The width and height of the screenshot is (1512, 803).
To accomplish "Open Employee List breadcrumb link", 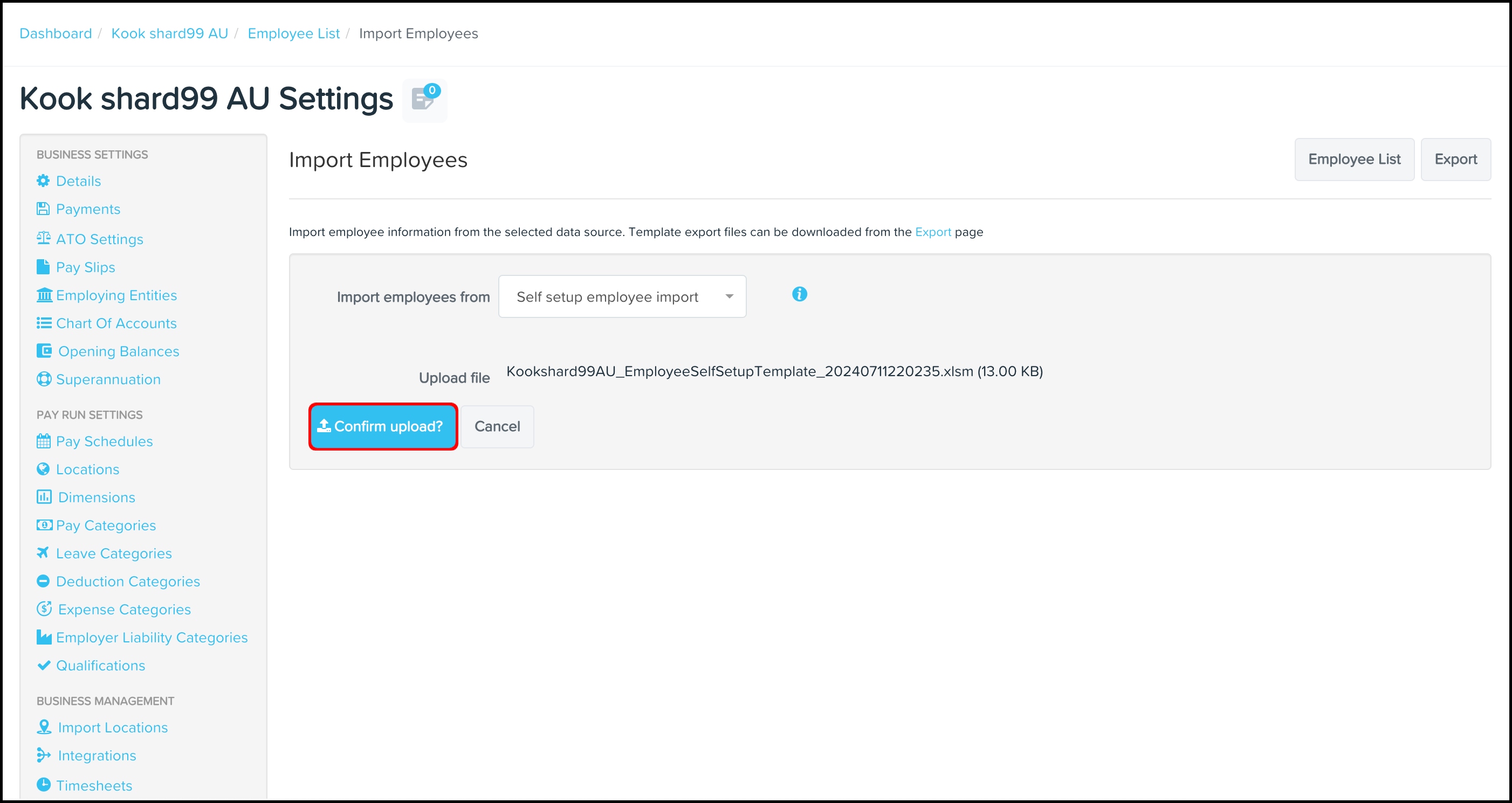I will tap(293, 33).
